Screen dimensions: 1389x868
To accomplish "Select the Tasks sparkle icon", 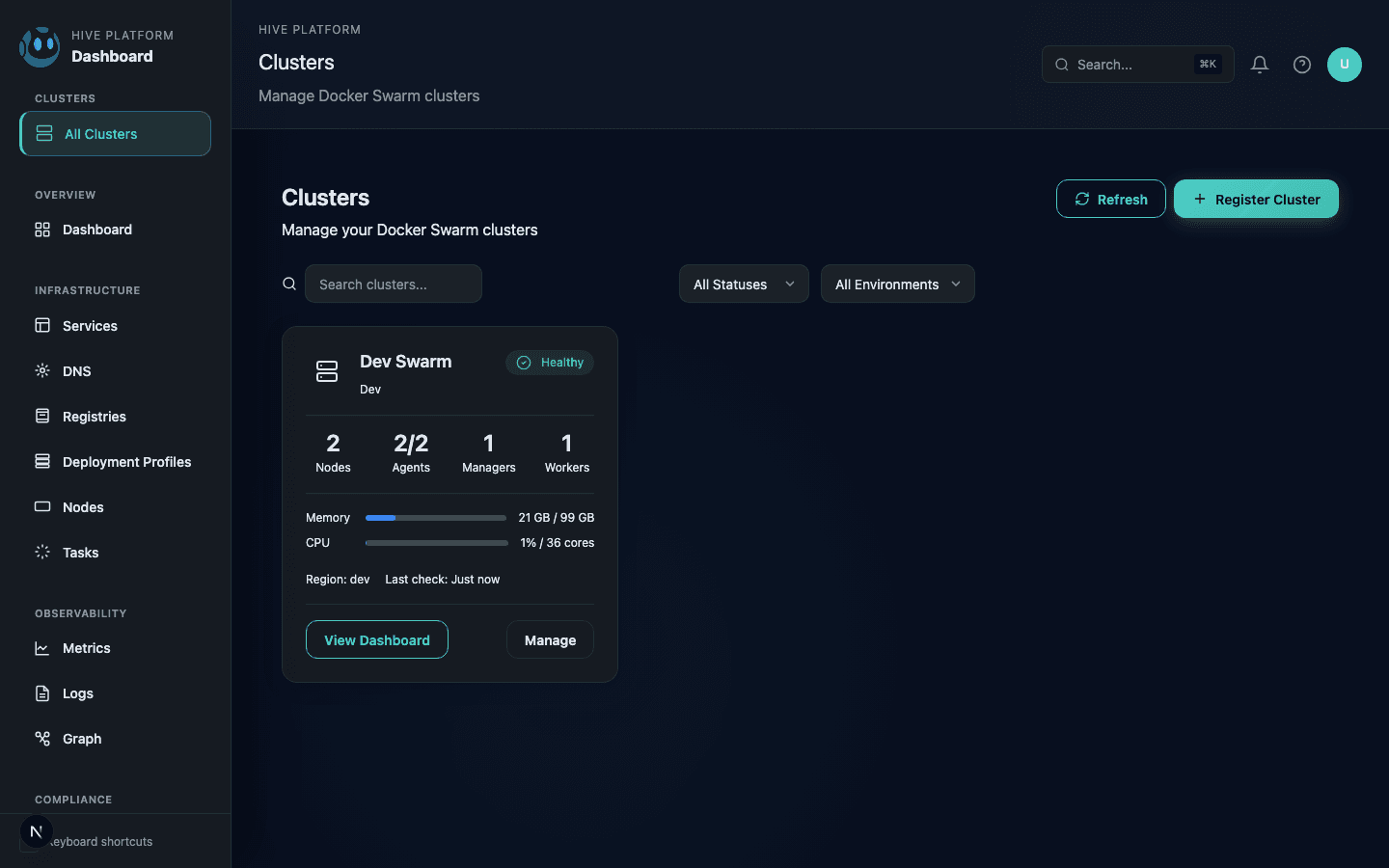I will pos(42,552).
